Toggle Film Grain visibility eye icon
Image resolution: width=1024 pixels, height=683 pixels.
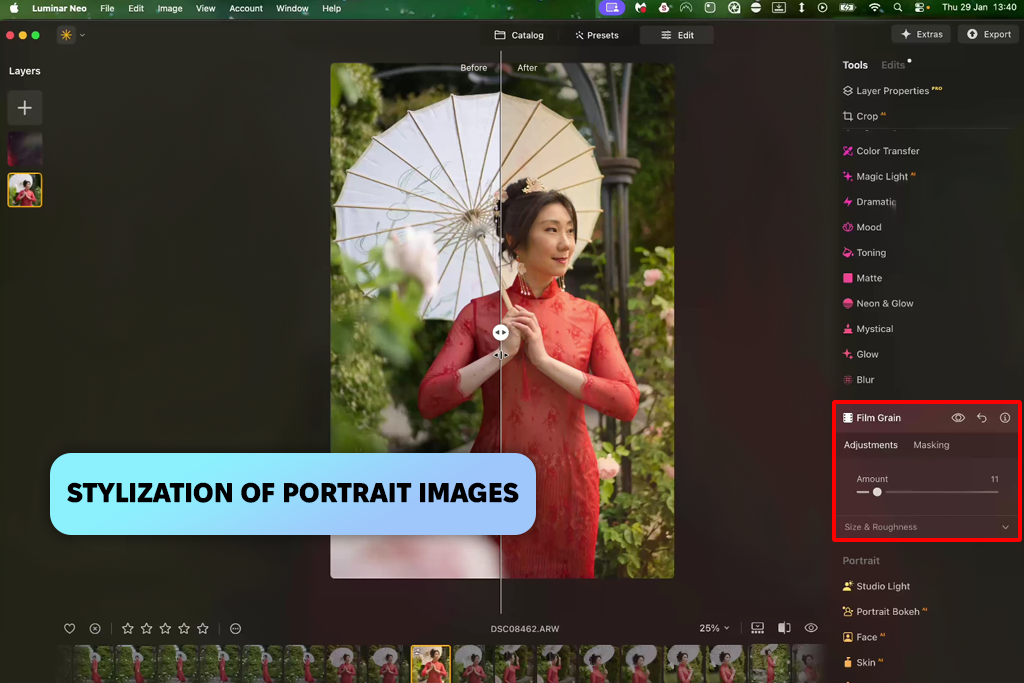point(958,418)
